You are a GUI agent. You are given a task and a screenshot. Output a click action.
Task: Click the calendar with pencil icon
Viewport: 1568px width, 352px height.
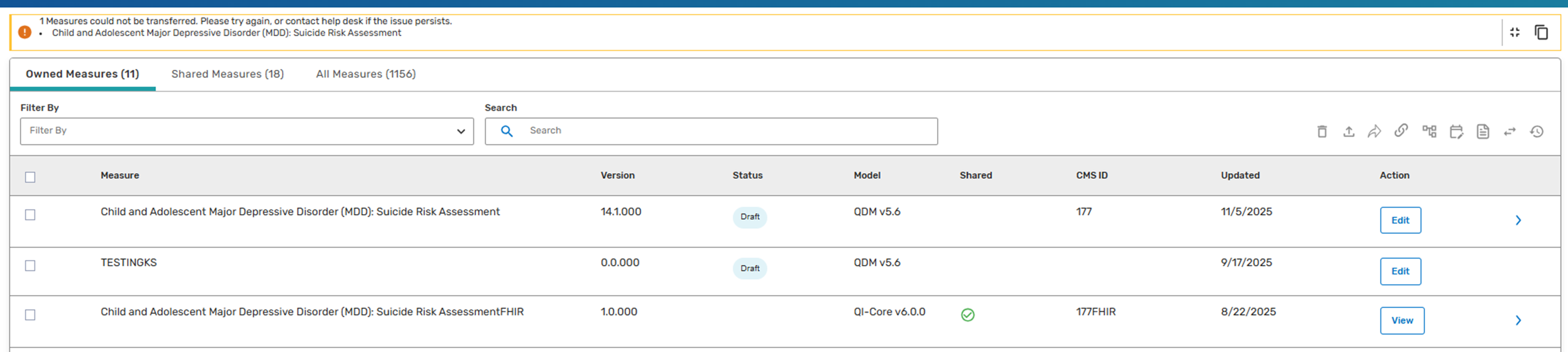[x=1456, y=131]
